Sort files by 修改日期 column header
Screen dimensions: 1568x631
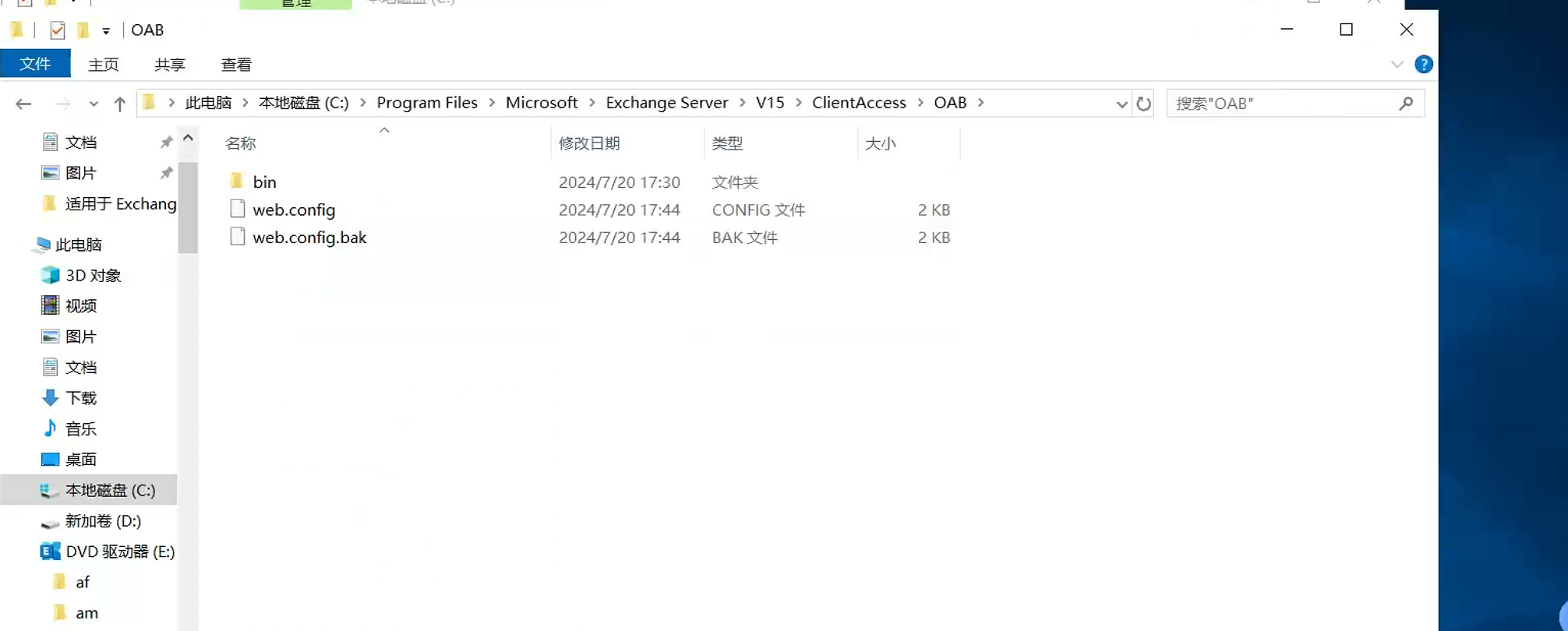[x=589, y=143]
